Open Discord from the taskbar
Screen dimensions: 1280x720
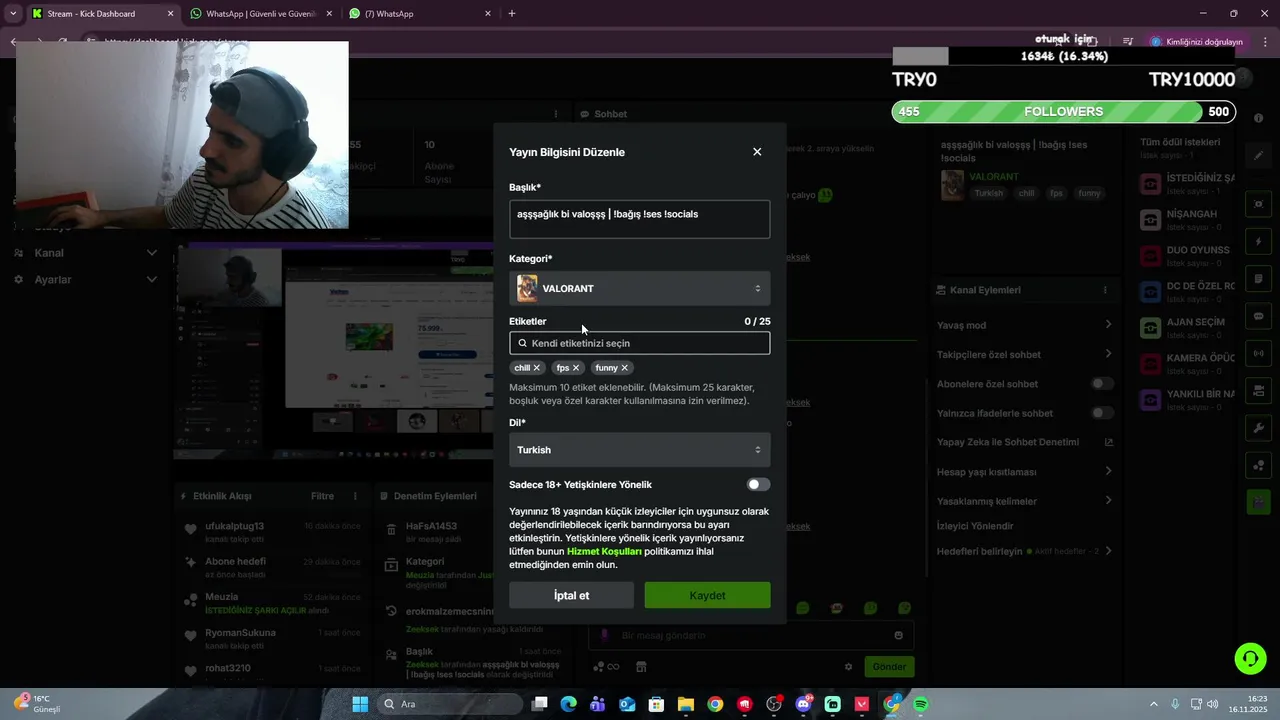804,704
